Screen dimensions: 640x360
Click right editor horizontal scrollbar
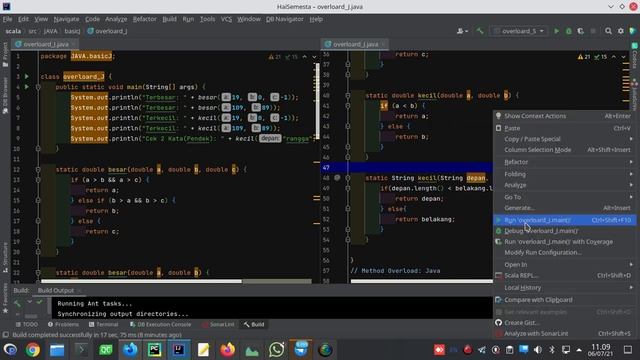[422, 281]
